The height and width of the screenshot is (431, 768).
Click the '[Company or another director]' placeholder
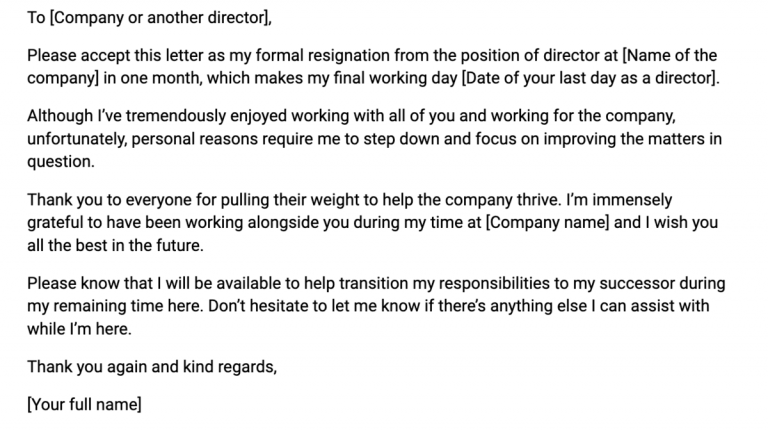[160, 18]
